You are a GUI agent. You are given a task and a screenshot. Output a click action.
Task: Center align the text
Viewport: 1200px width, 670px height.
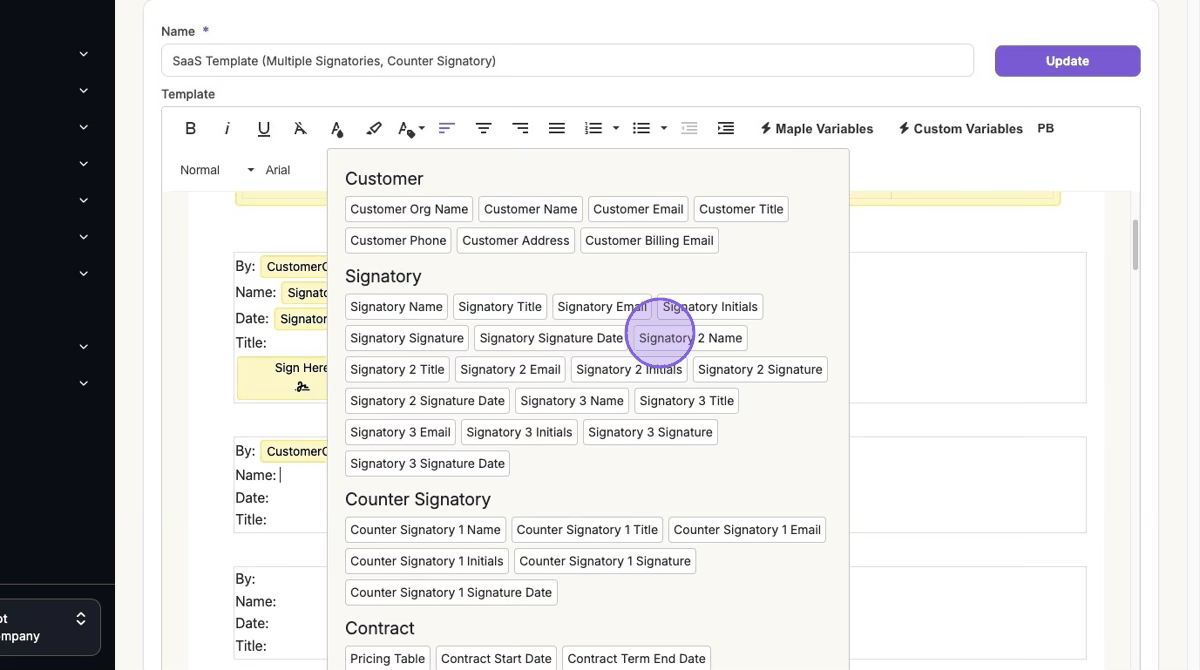point(483,128)
